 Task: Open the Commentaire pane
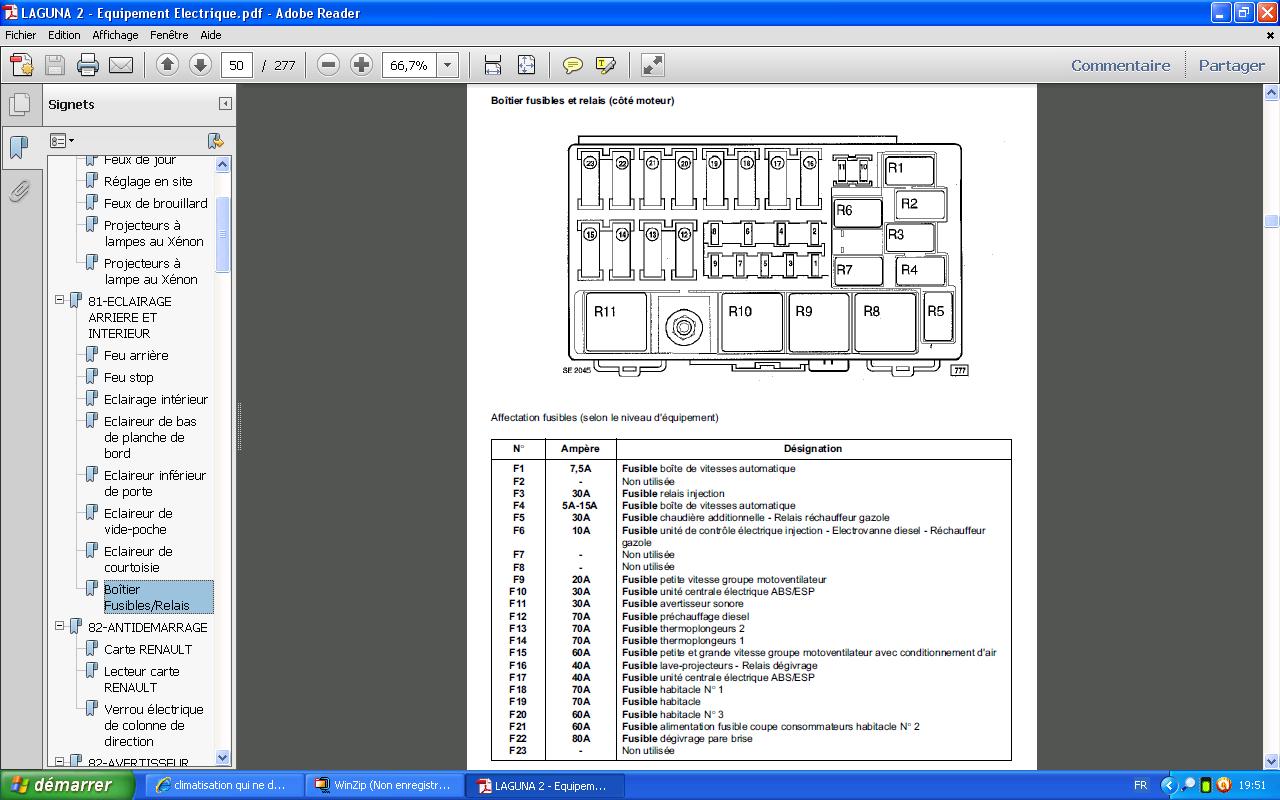[1120, 65]
